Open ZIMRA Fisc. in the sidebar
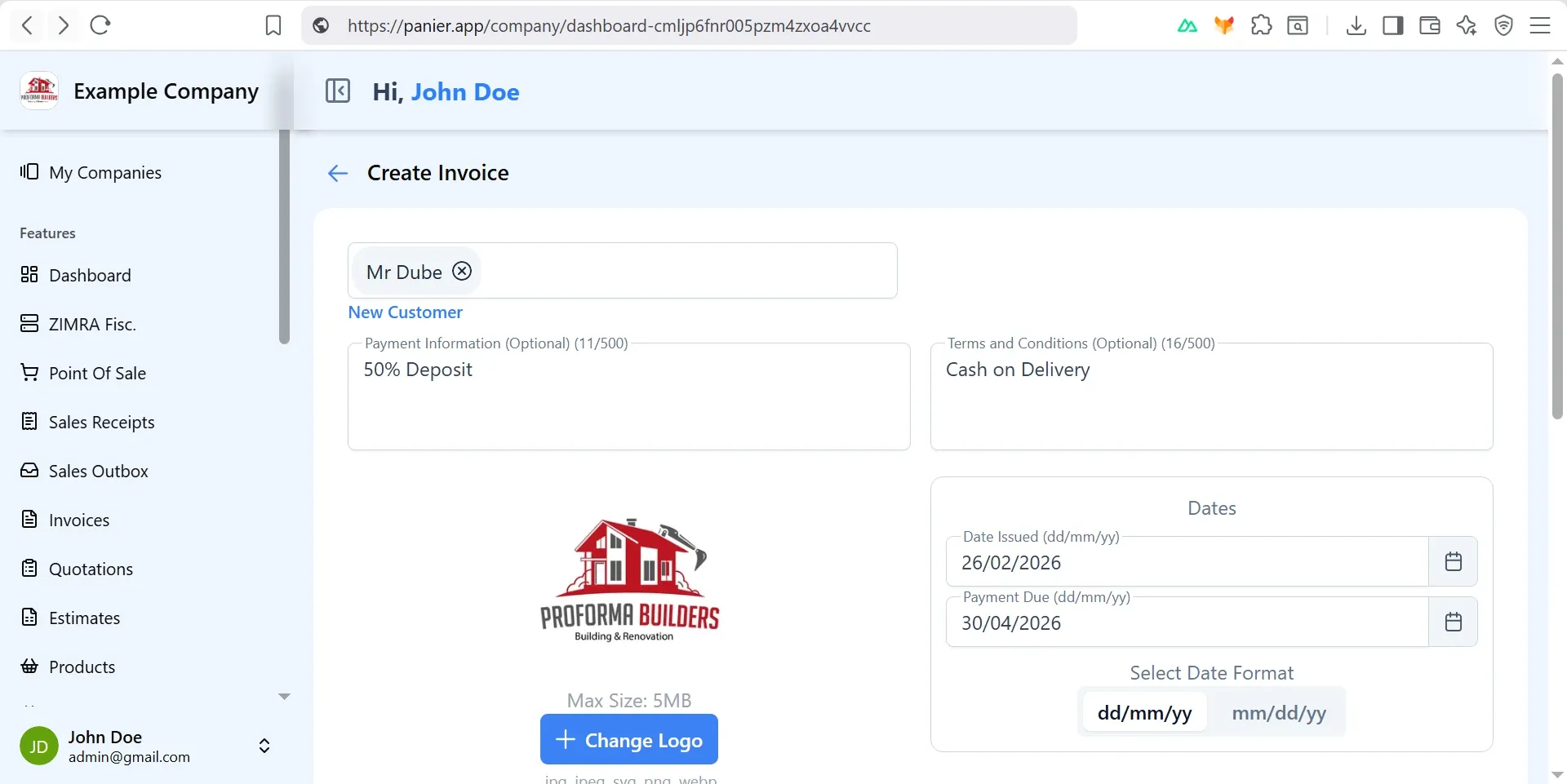 [78, 324]
